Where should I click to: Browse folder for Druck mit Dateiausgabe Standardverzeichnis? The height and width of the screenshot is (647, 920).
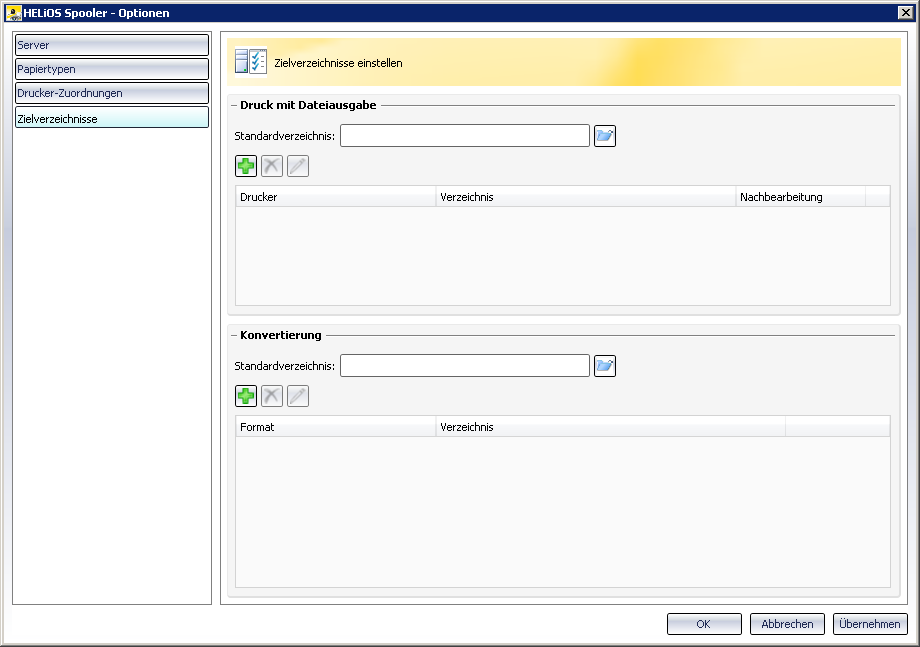[x=604, y=136]
